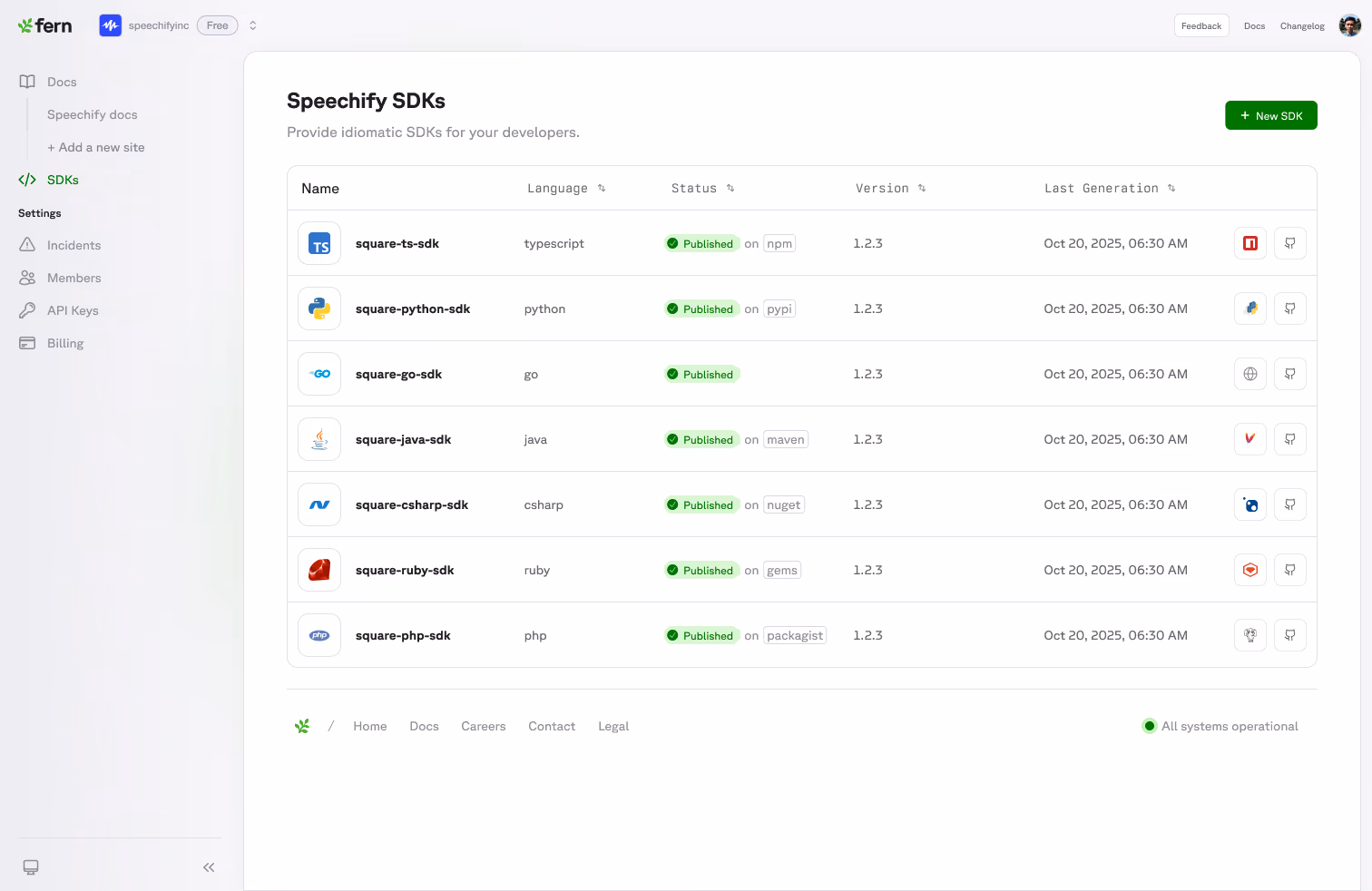
Task: Click All systems operational status
Action: pyautogui.click(x=1220, y=726)
